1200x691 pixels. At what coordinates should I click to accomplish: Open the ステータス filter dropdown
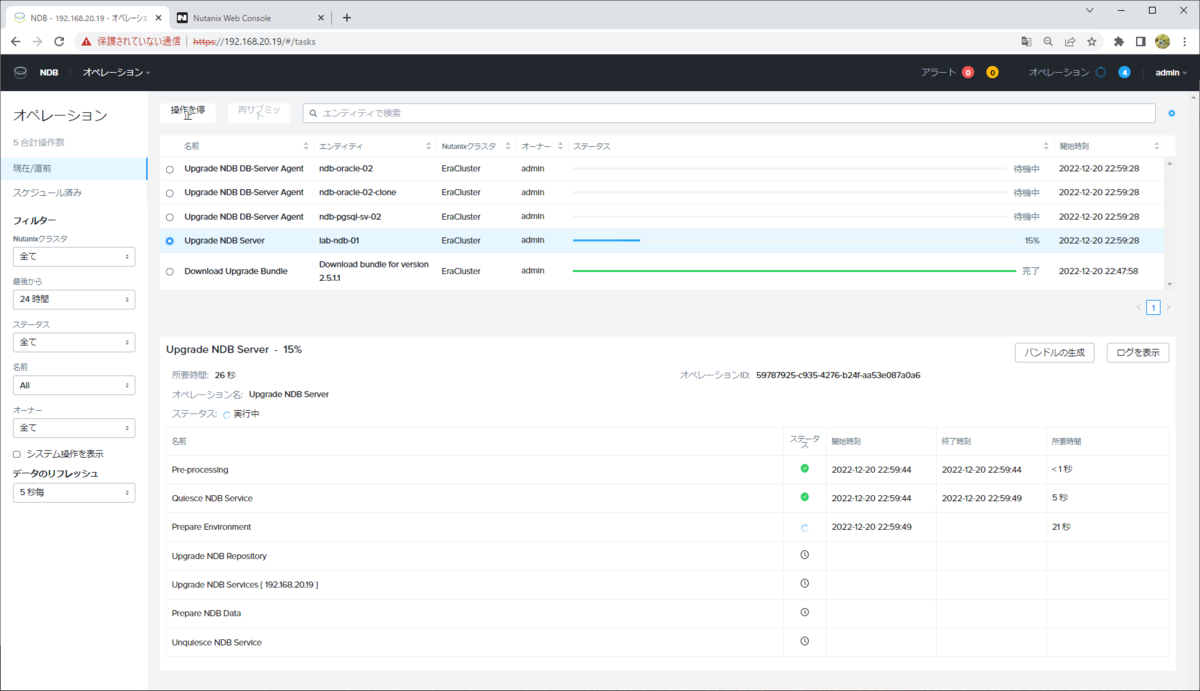coord(74,342)
